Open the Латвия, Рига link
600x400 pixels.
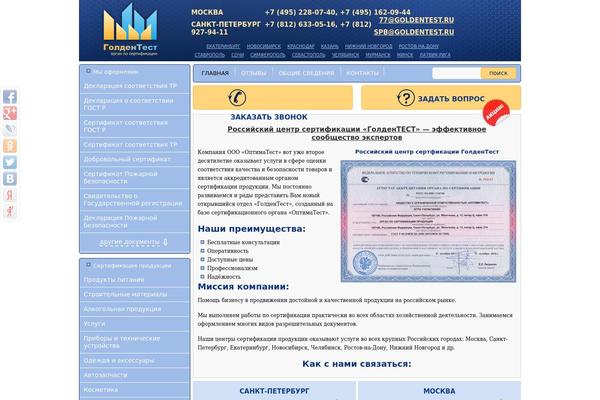coord(435,55)
